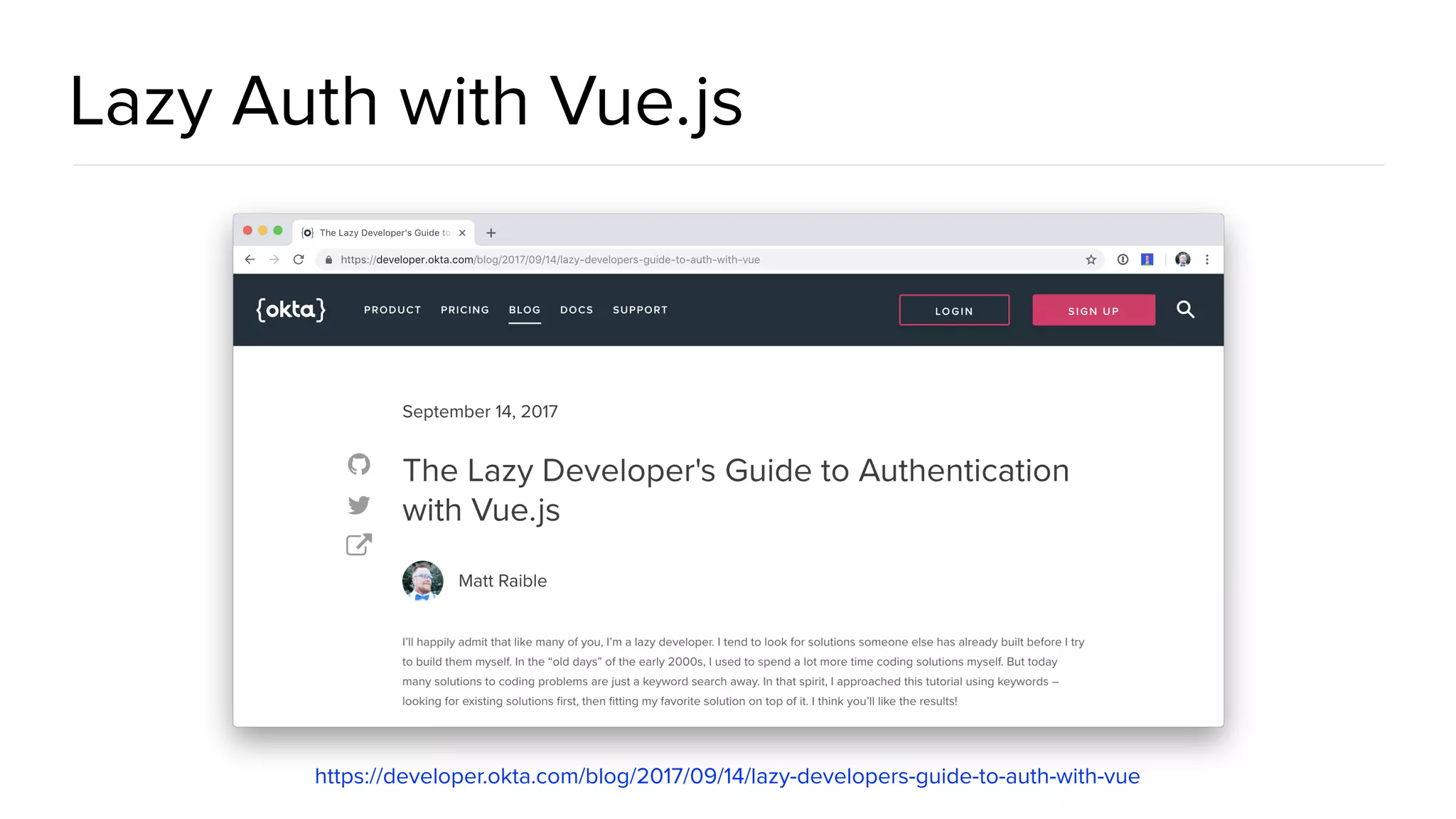Screen dimensions: 1456x819
Task: Select the Lazy Developer's Guide browser tab
Action: 384,232
